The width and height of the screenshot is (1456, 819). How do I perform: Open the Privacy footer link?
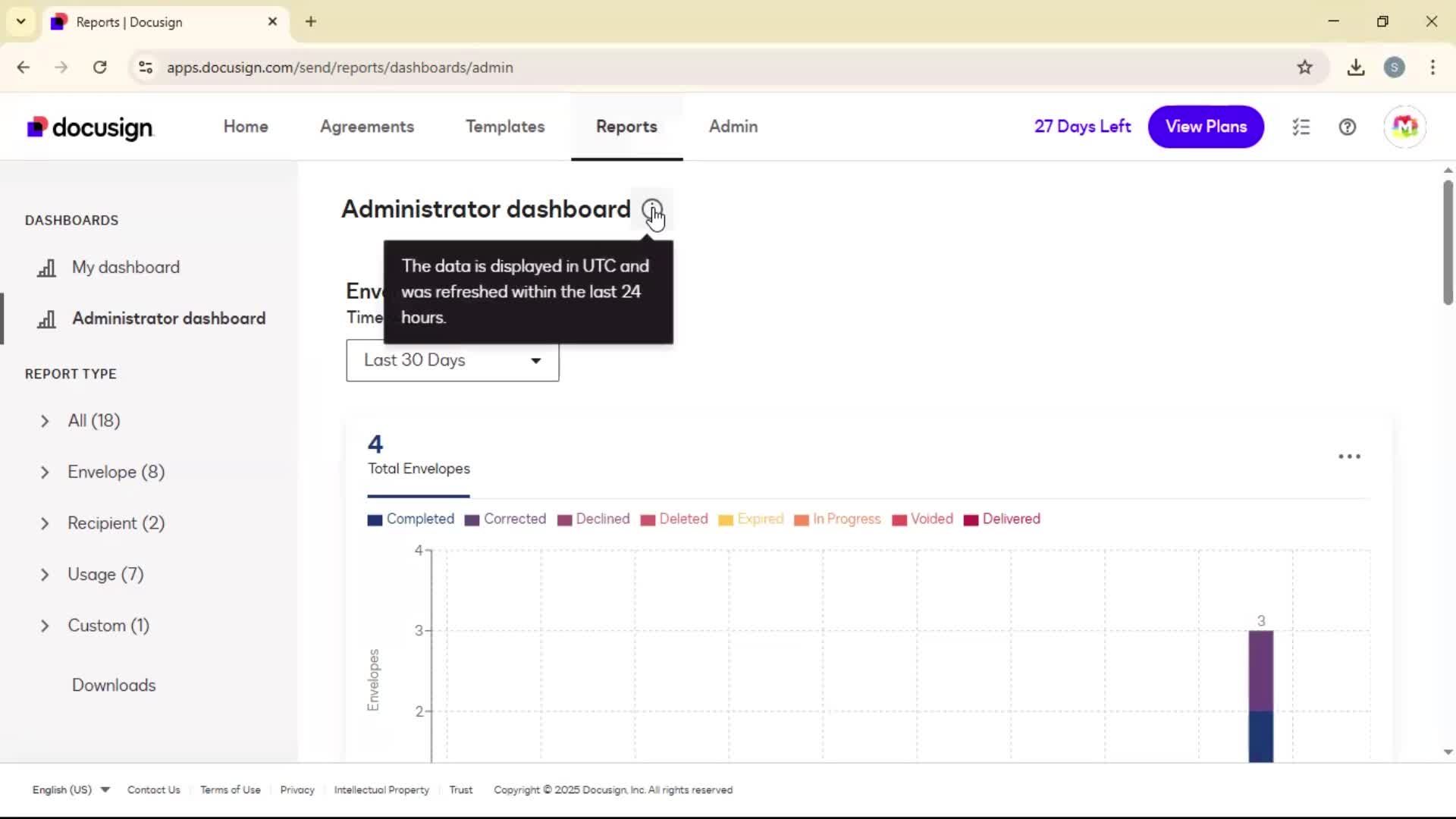(x=297, y=789)
